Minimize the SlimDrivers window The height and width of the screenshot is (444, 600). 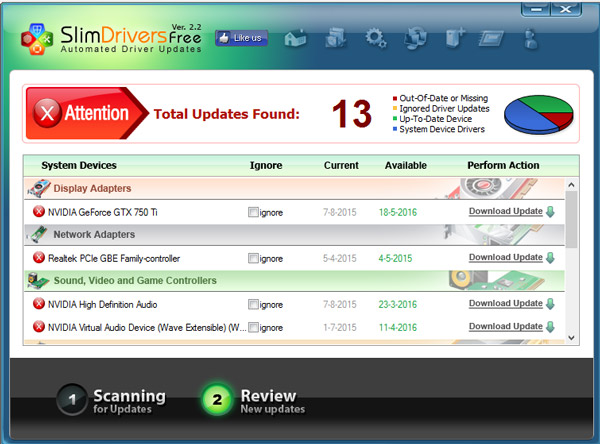pos(536,9)
